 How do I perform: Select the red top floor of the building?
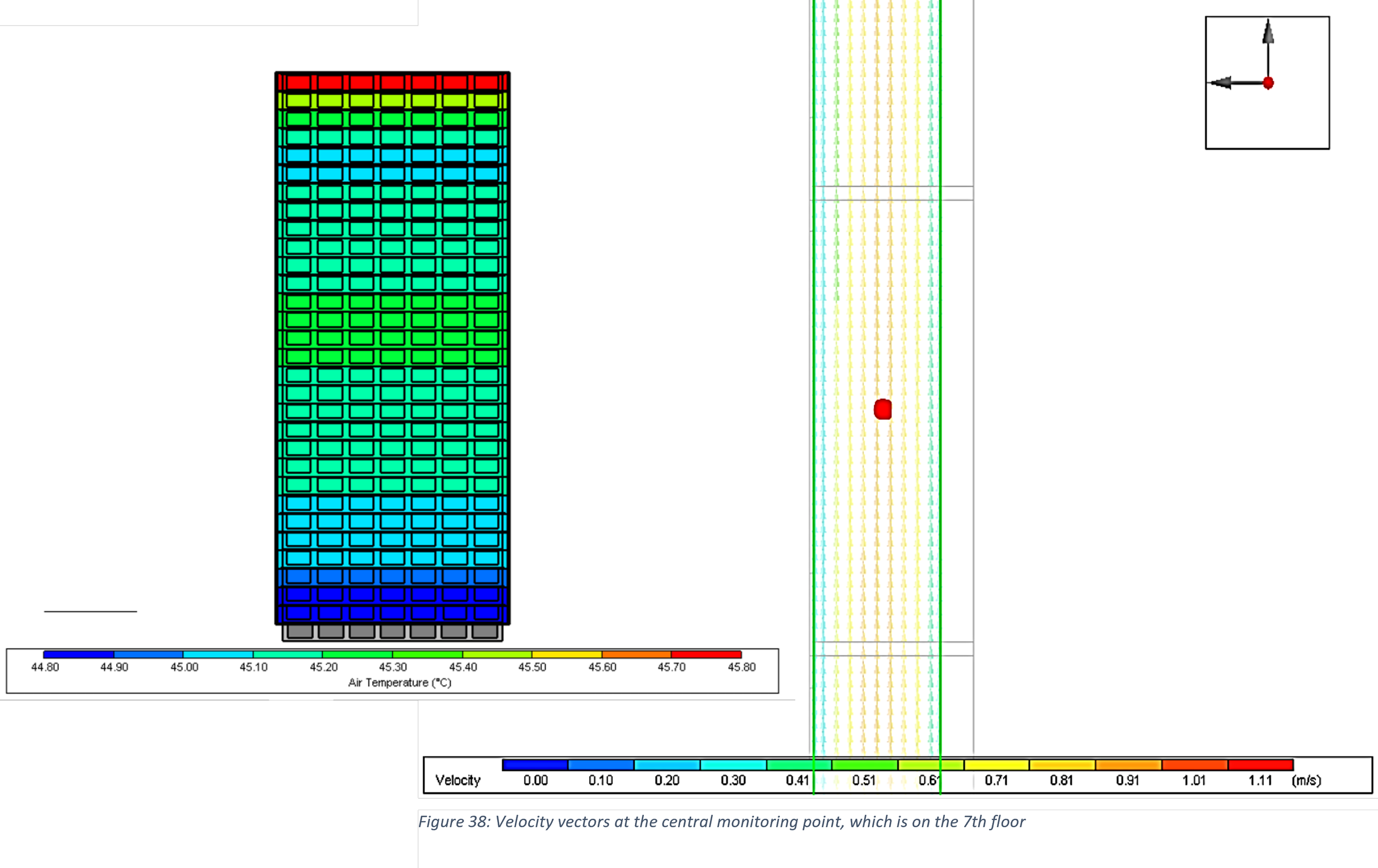392,83
